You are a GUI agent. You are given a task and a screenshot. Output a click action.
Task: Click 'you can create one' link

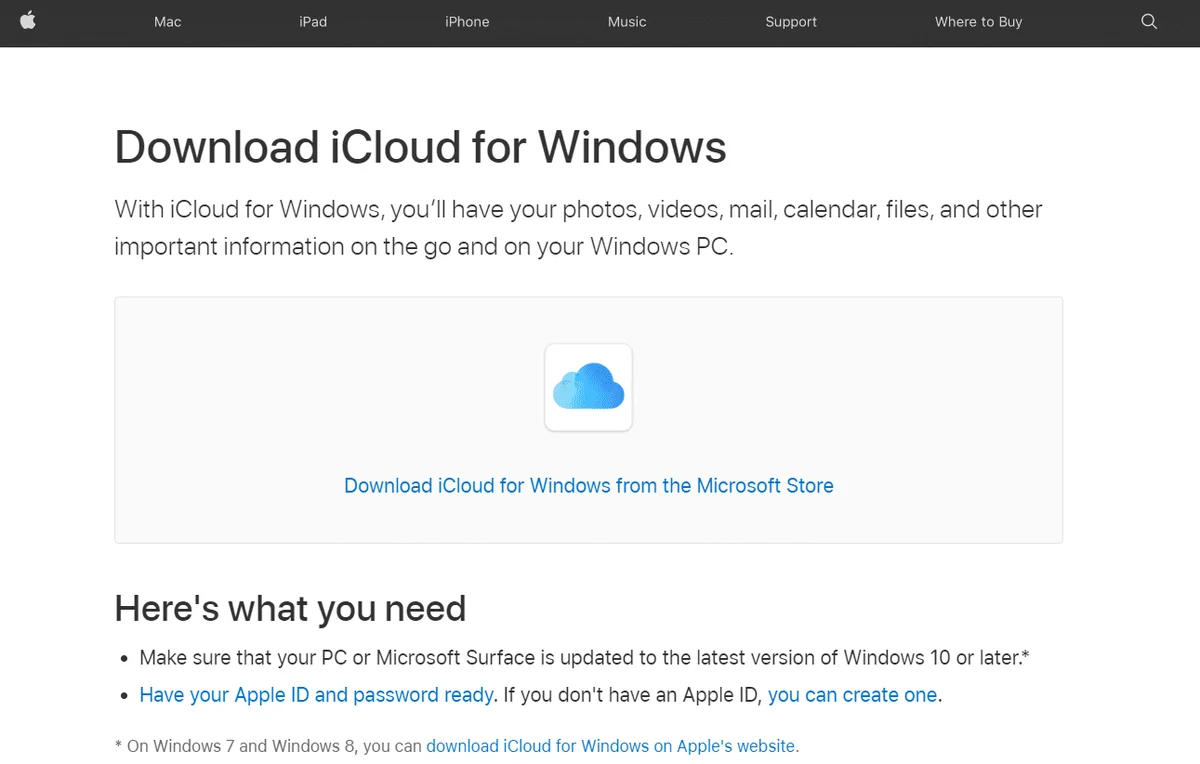[853, 695]
